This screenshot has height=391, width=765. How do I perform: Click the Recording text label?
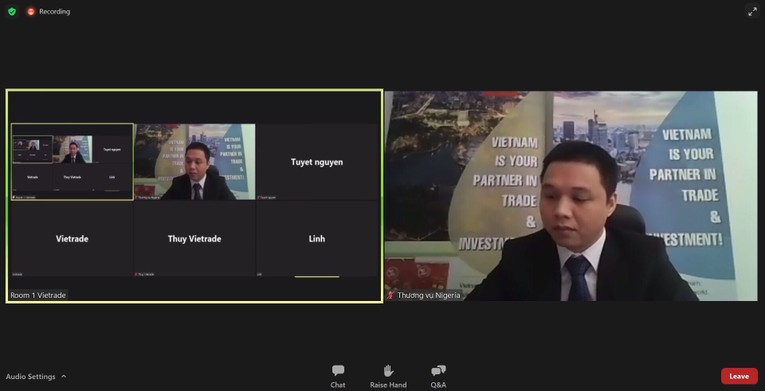click(x=55, y=11)
